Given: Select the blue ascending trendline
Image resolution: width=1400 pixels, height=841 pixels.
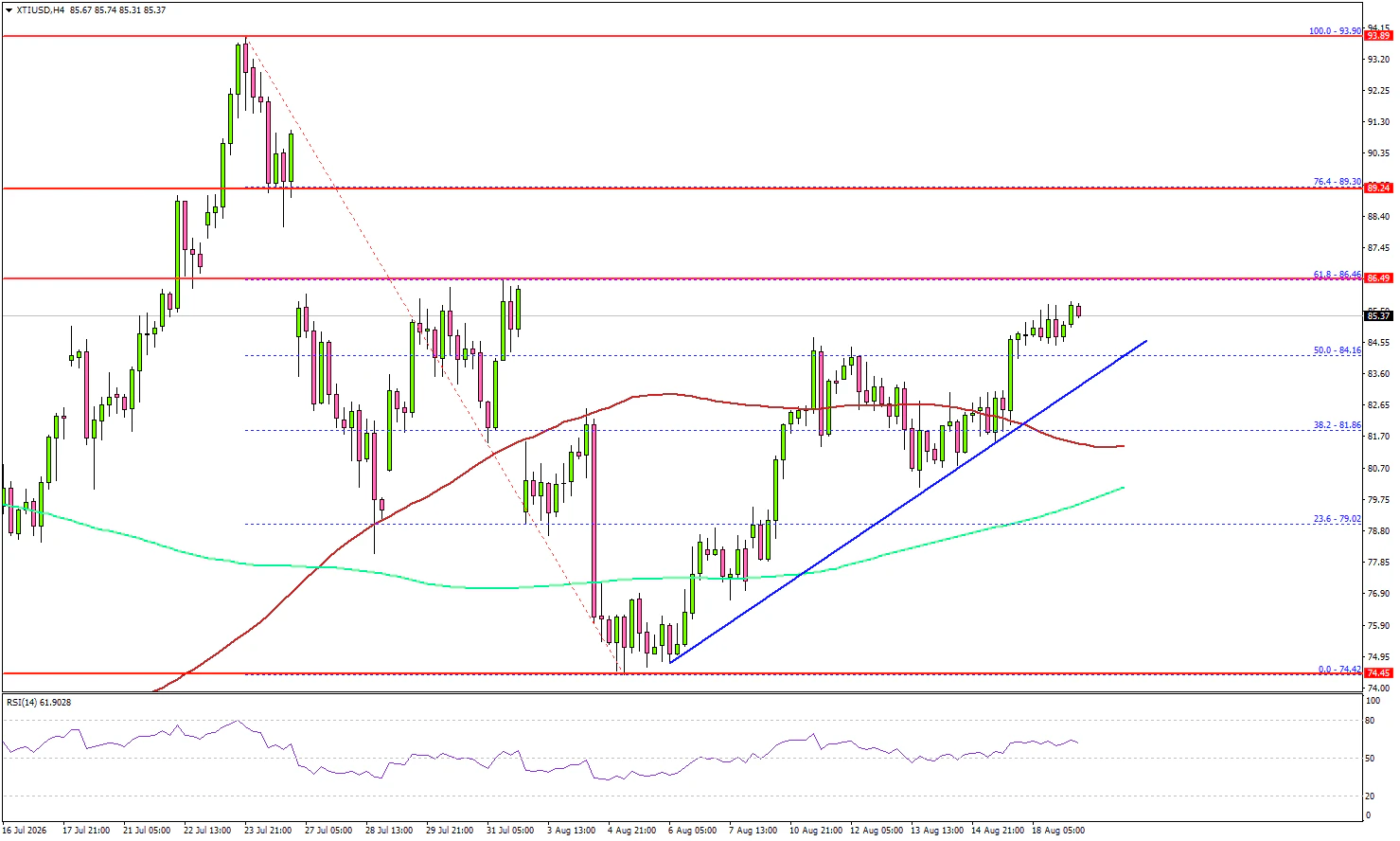Looking at the screenshot, I should (x=909, y=502).
